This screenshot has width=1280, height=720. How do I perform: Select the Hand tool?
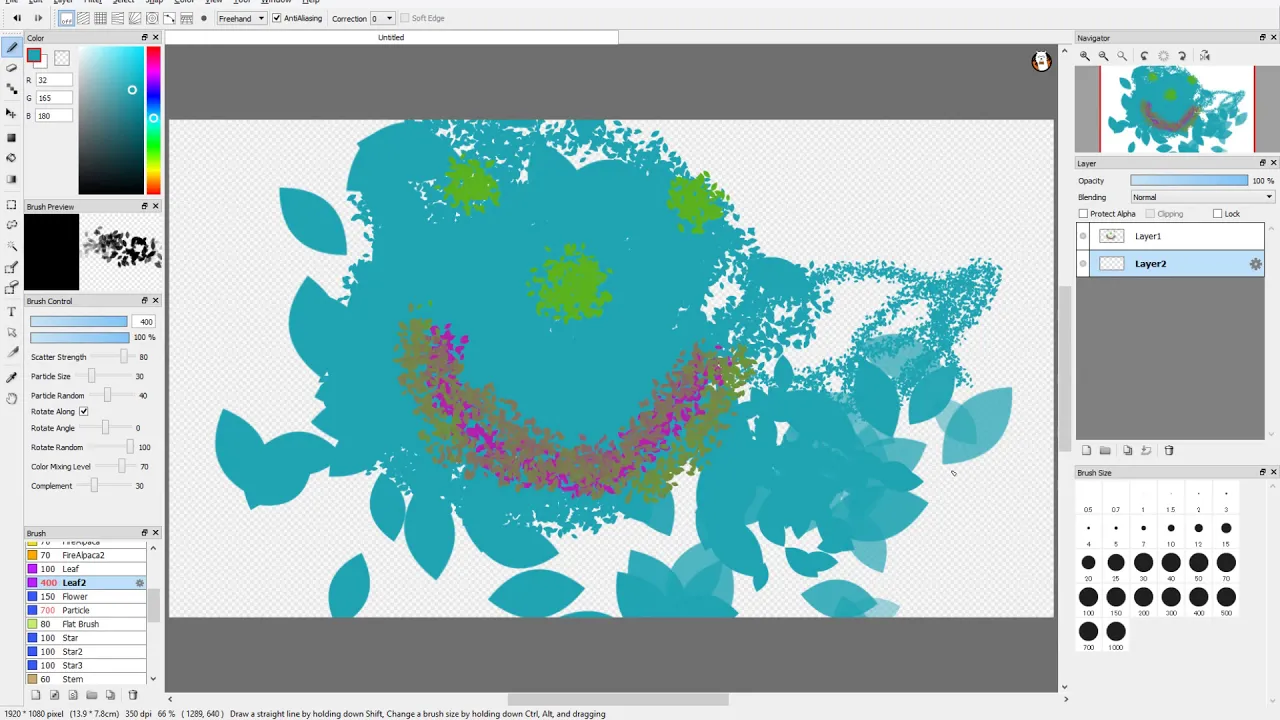12,398
